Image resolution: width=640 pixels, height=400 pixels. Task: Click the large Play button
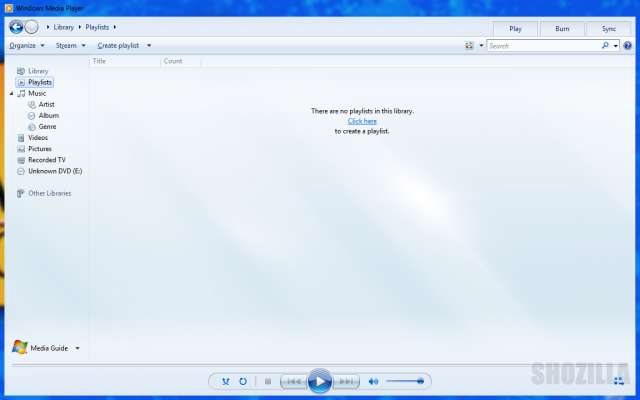click(320, 381)
